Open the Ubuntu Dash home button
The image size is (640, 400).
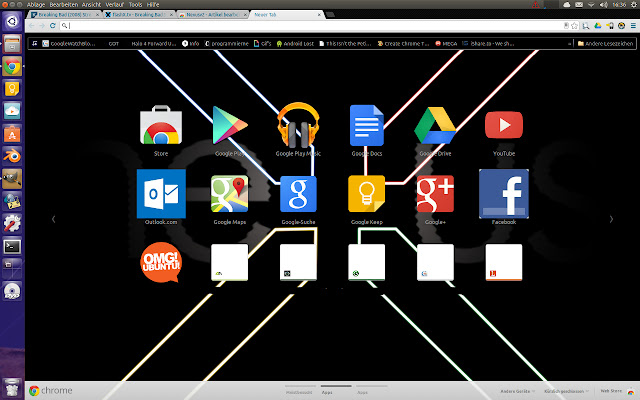(x=12, y=21)
